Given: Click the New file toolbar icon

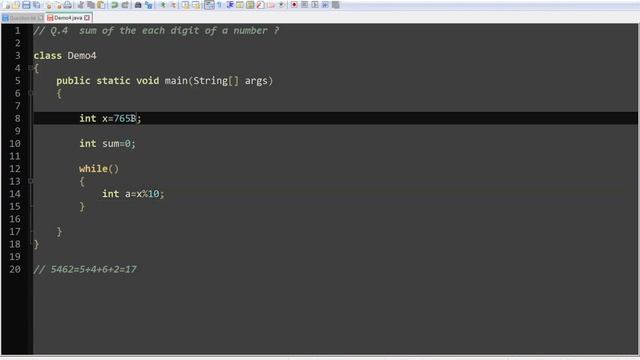Looking at the screenshot, I should point(6,5).
